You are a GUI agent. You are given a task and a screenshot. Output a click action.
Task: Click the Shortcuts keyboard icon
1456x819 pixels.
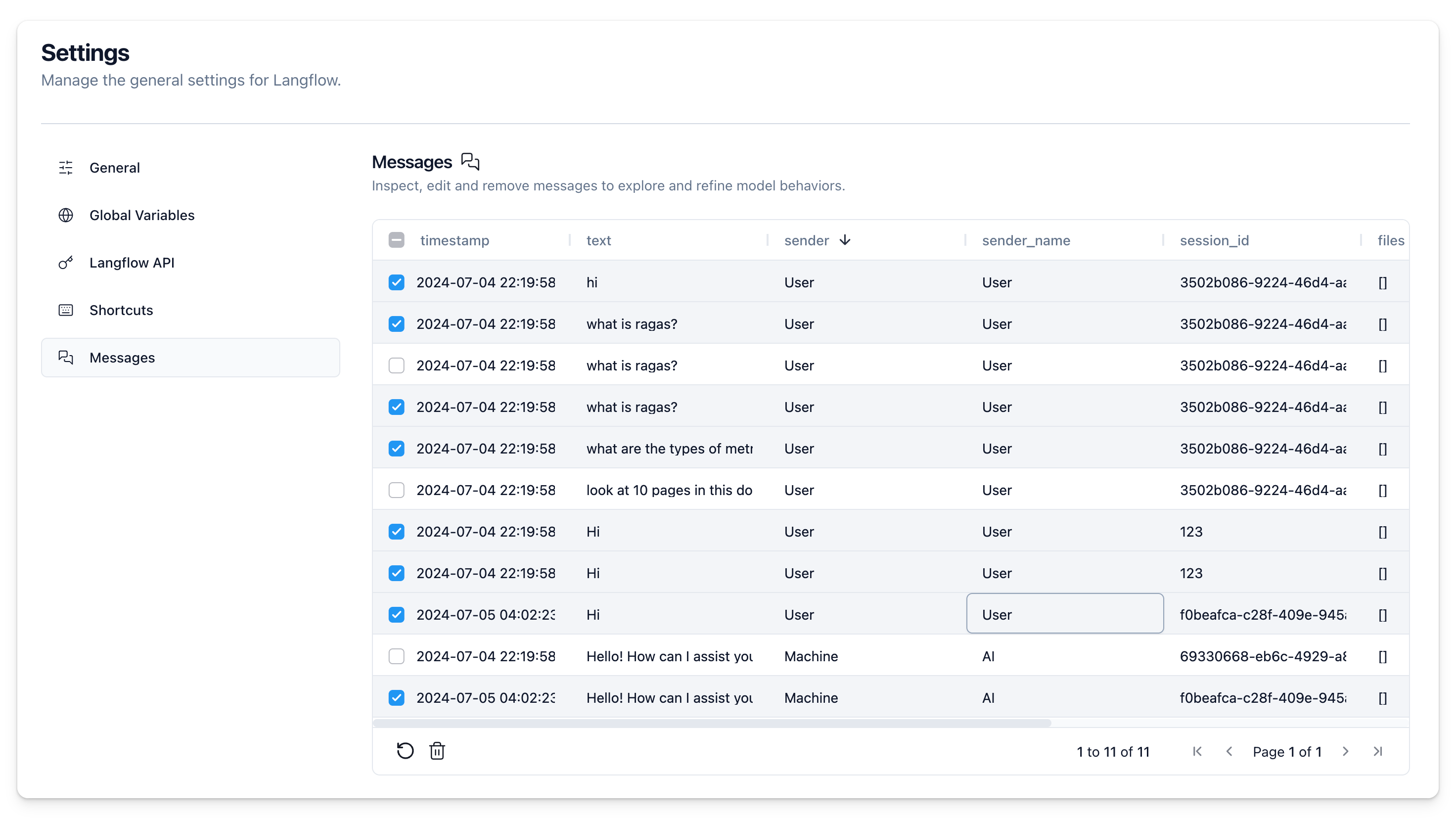66,310
